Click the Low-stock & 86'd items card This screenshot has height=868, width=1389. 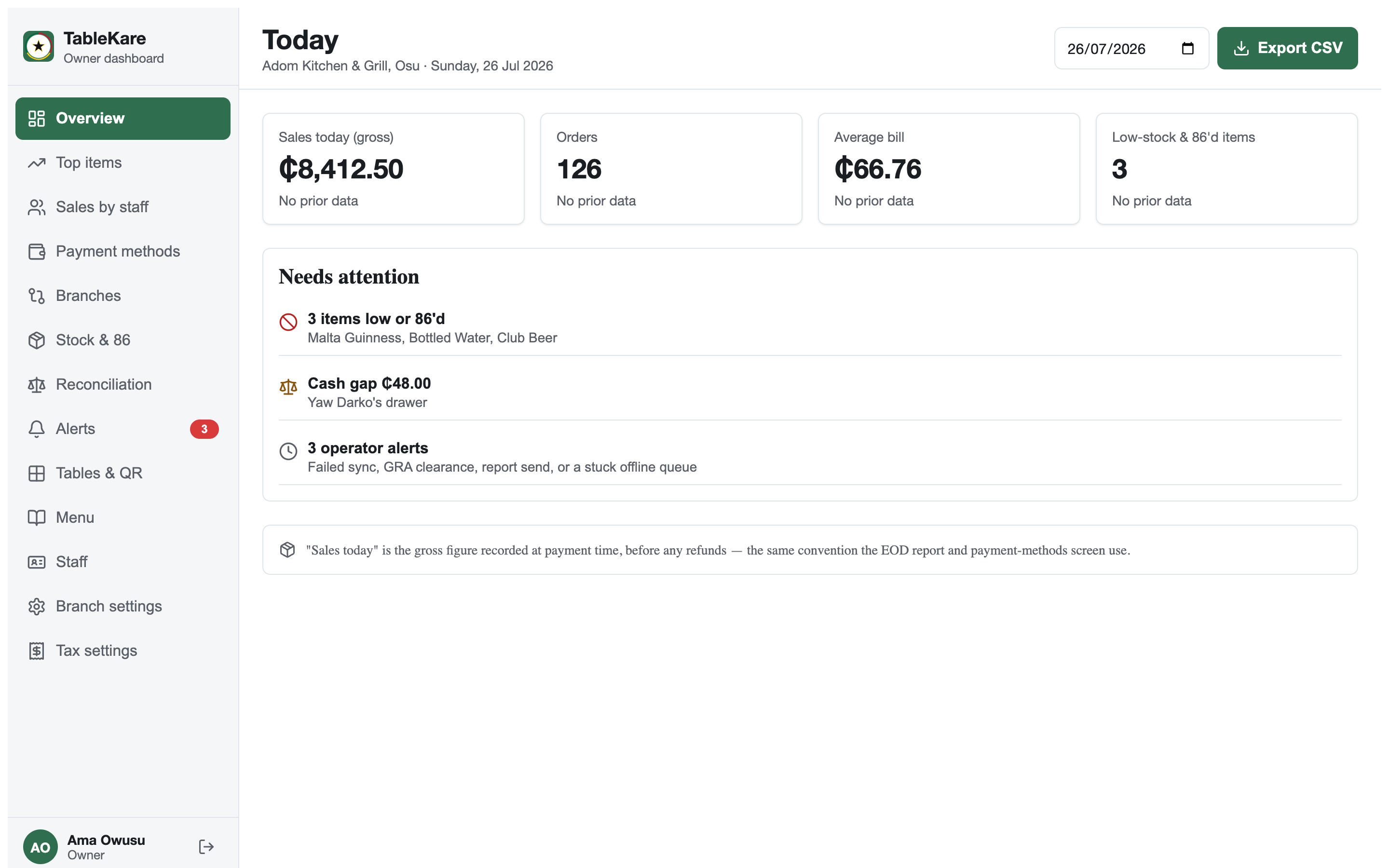[1226, 169]
